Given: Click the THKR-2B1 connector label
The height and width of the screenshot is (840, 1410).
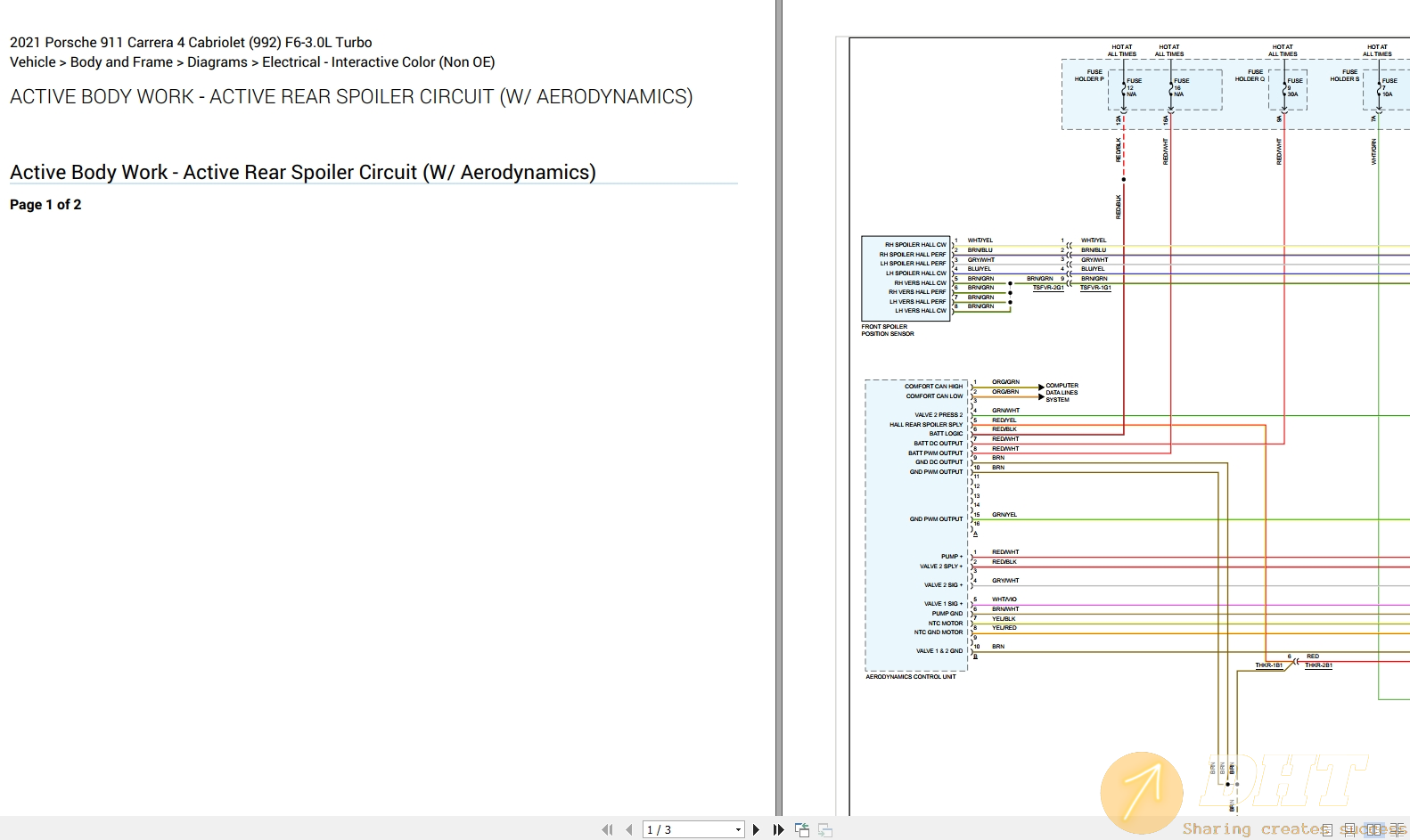Looking at the screenshot, I should click(1319, 665).
